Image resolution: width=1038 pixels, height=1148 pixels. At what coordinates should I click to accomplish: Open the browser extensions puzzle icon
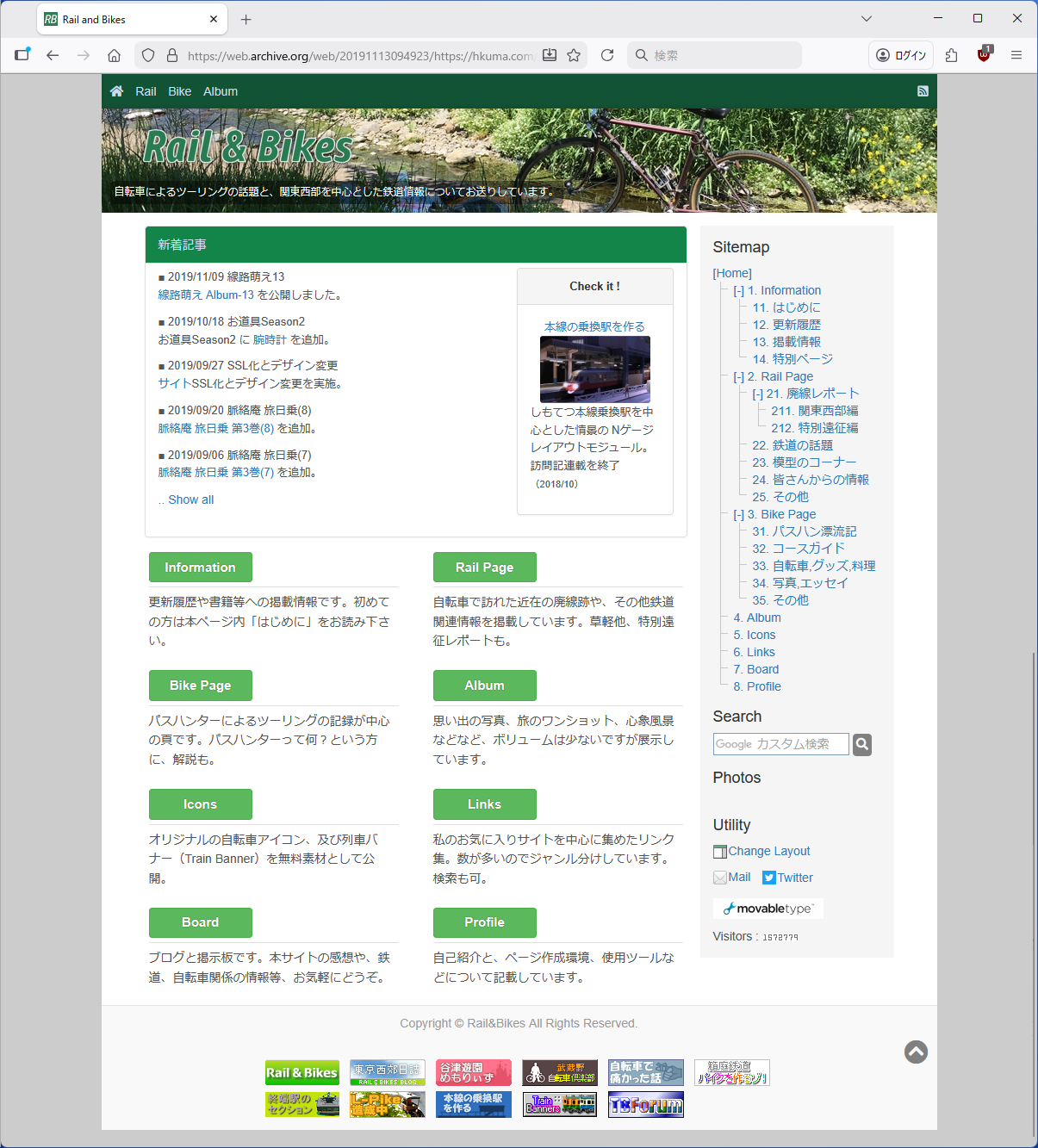point(951,55)
